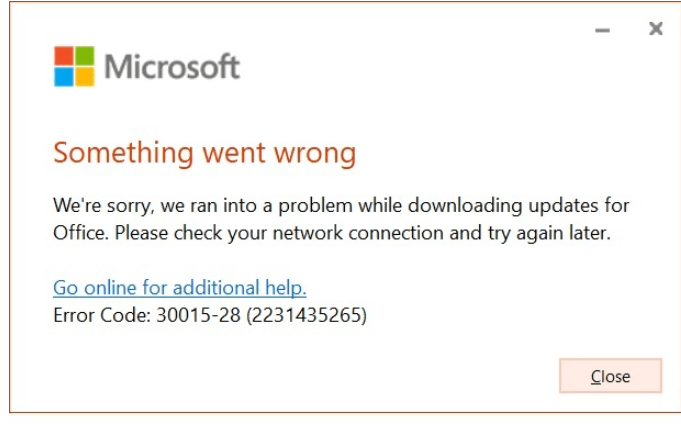The width and height of the screenshot is (681, 430).
Task: Click the blue square in Microsoft logo
Action: point(64,76)
